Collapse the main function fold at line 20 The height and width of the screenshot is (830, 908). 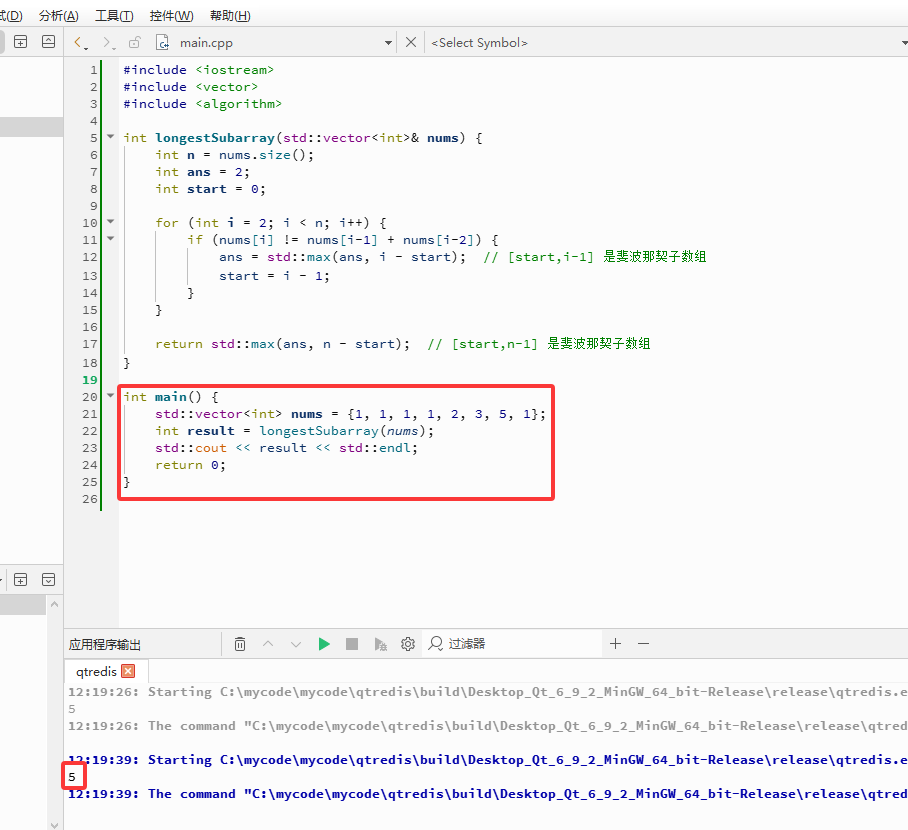[x=110, y=396]
